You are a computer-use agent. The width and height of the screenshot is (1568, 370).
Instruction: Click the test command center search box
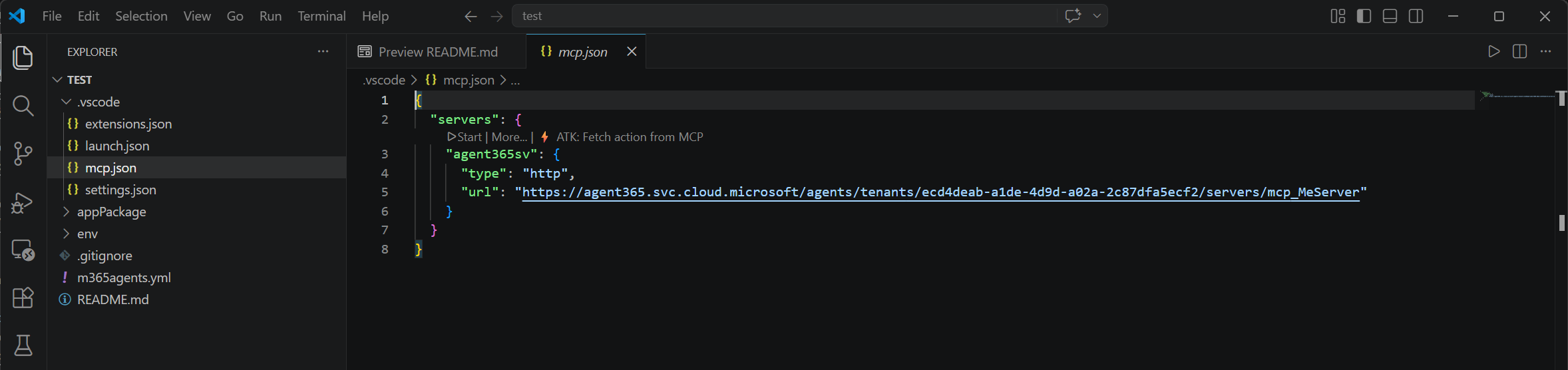point(785,16)
